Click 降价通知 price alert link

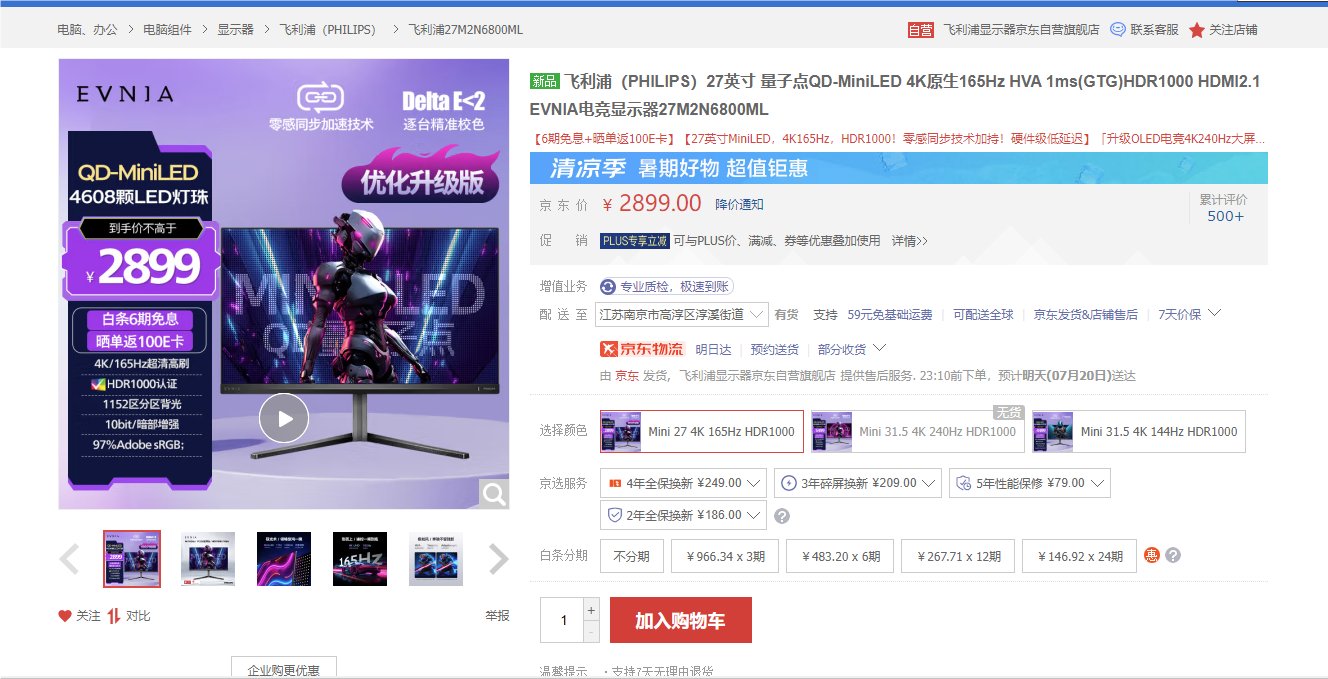pyautogui.click(x=739, y=204)
